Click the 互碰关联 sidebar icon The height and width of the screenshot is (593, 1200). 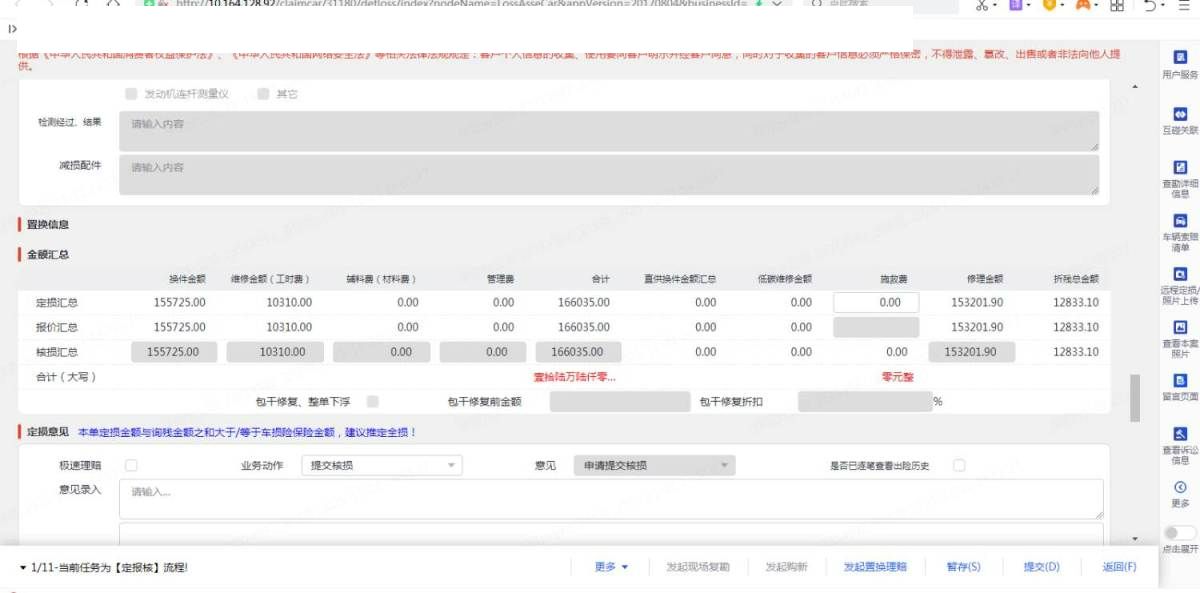(x=1180, y=115)
